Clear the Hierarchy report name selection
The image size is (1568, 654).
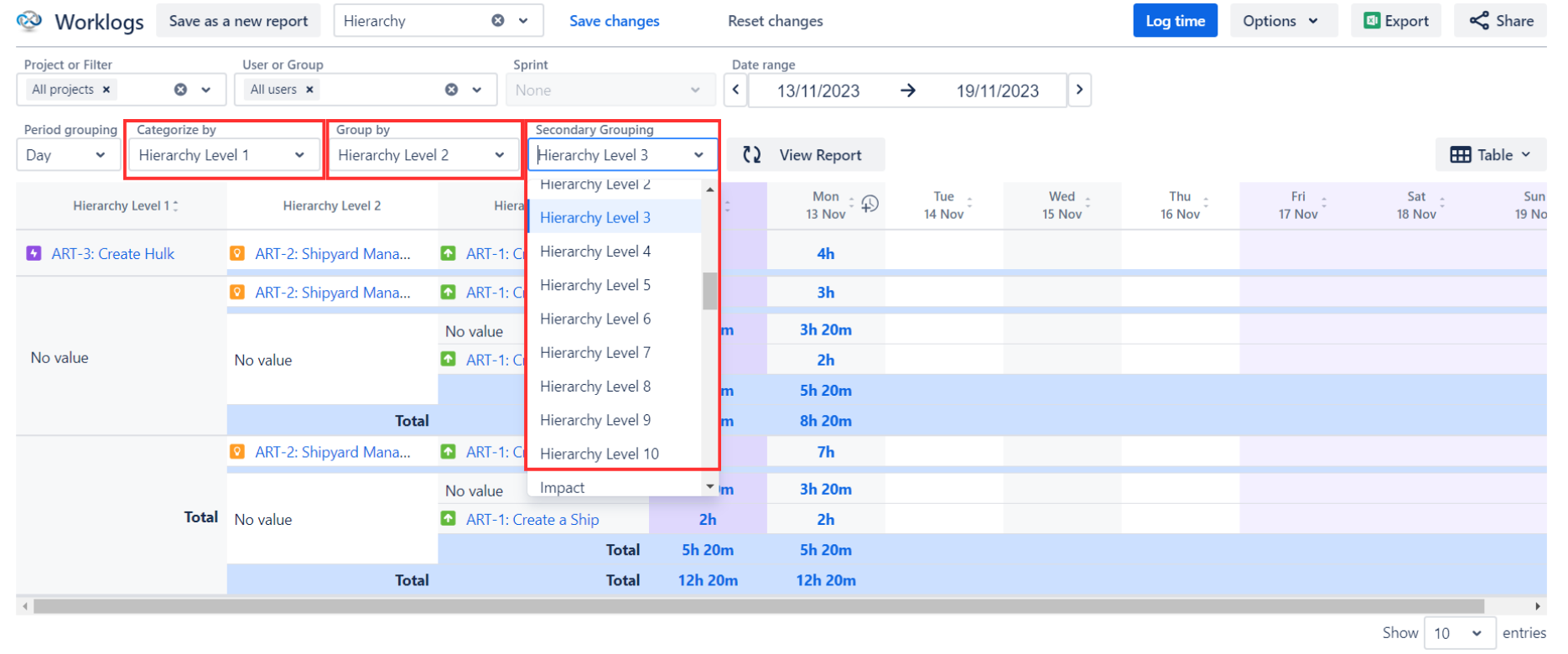[498, 21]
